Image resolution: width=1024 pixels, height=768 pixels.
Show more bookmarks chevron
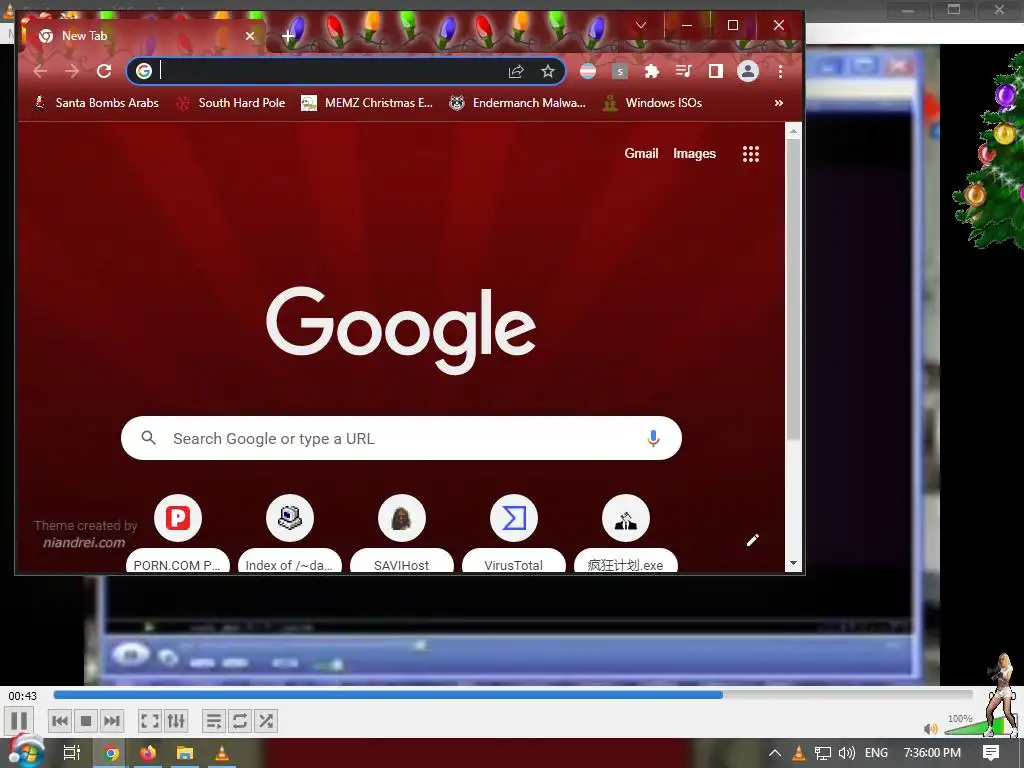pos(778,103)
